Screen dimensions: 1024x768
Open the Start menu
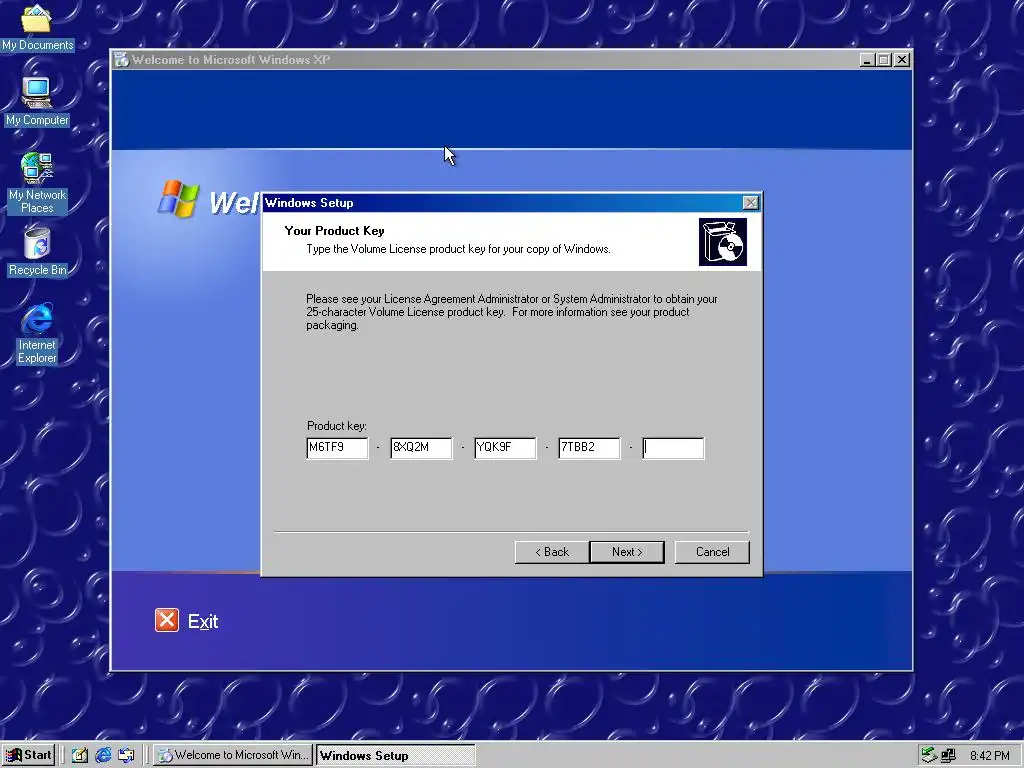pyautogui.click(x=28, y=755)
